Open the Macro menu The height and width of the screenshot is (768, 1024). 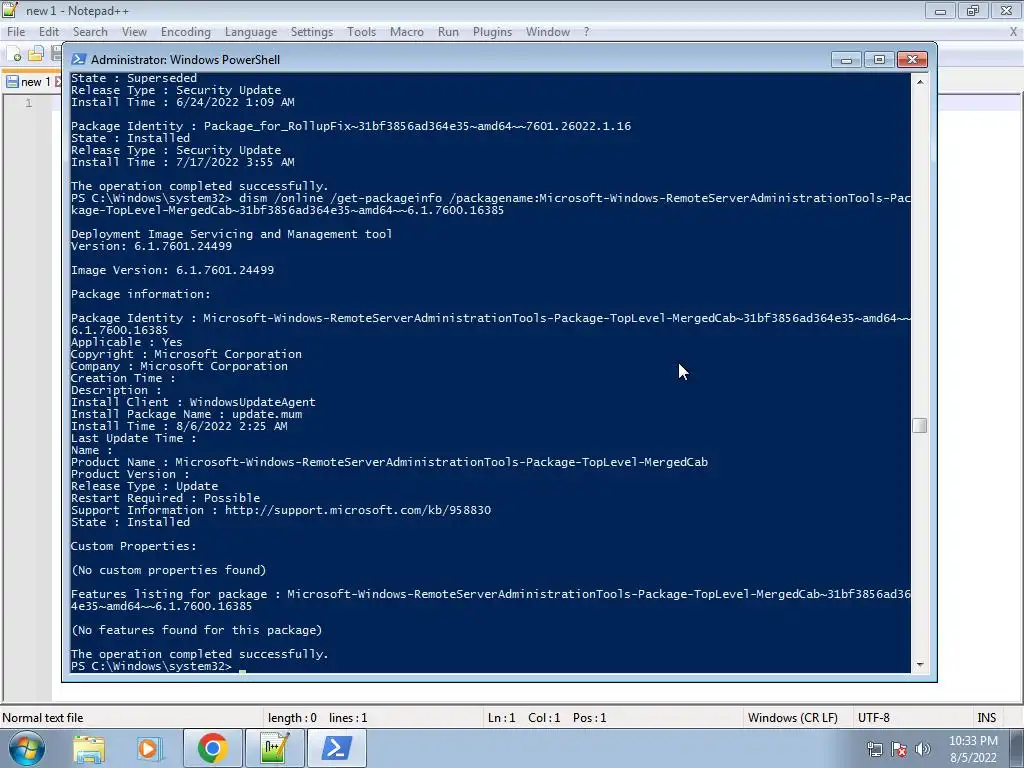tap(407, 31)
